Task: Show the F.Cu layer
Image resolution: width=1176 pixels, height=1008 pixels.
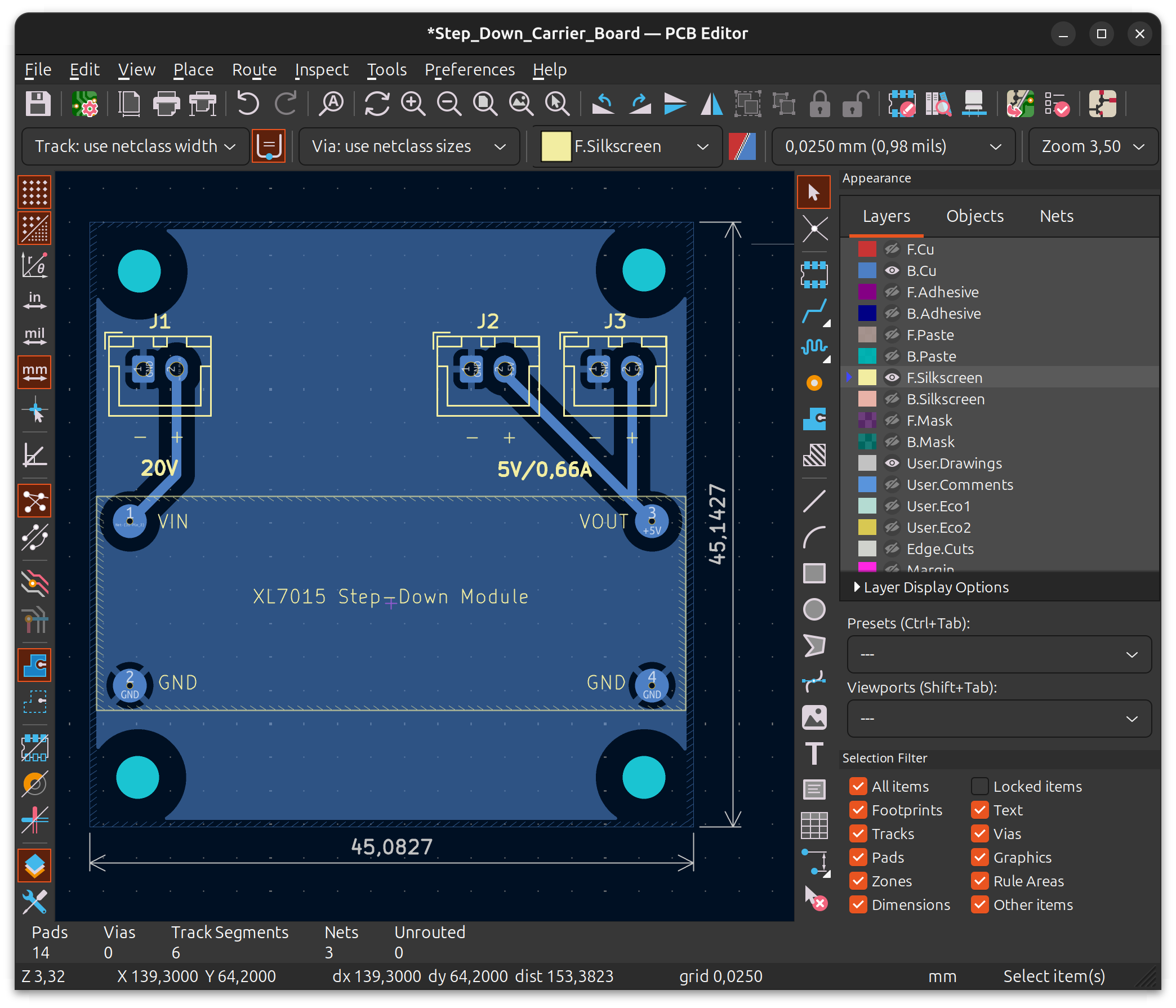Action: pyautogui.click(x=891, y=248)
